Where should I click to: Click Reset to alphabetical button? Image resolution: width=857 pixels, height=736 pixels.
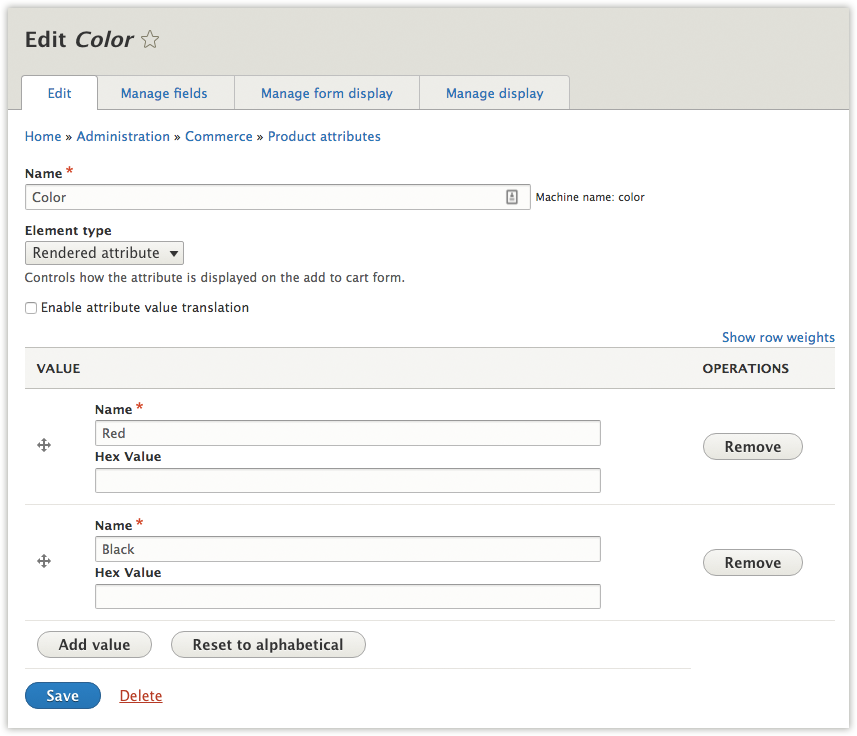268,645
